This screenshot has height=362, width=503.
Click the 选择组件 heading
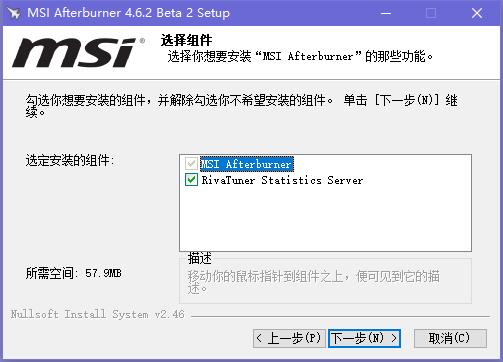[186, 40]
